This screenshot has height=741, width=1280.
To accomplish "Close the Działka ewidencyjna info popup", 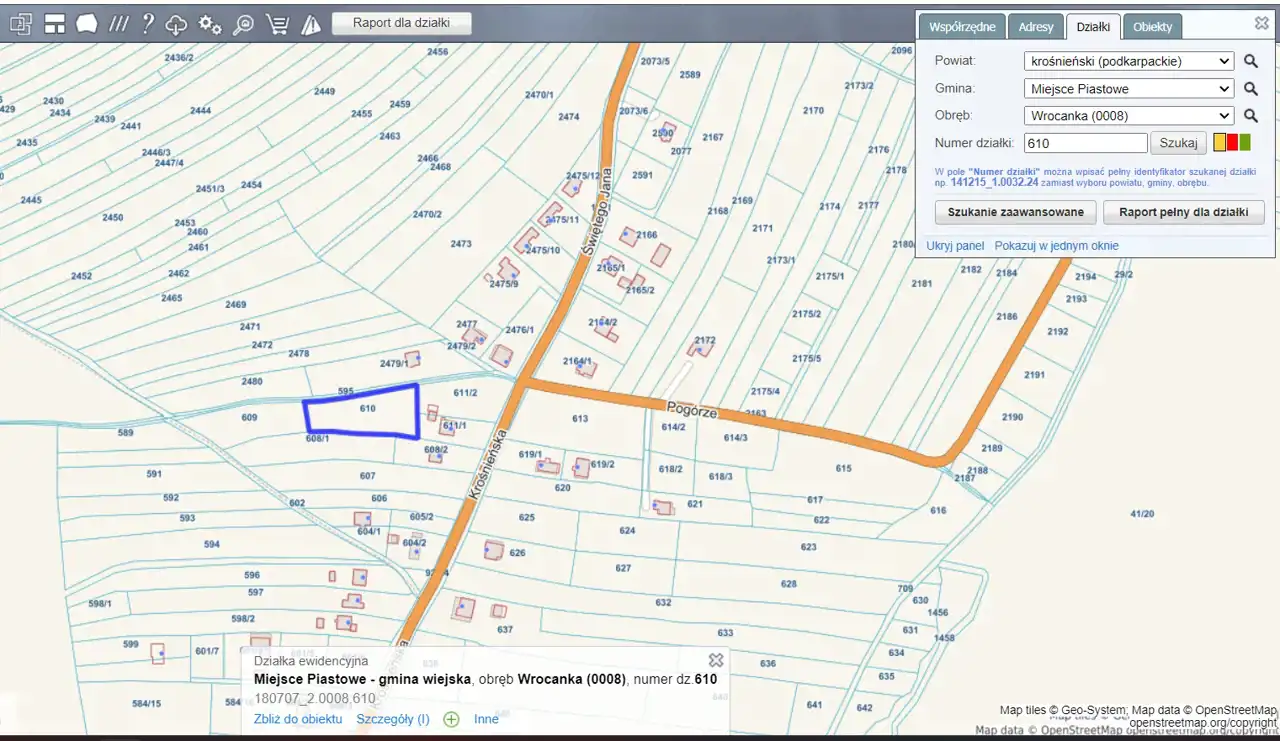I will click(715, 660).
